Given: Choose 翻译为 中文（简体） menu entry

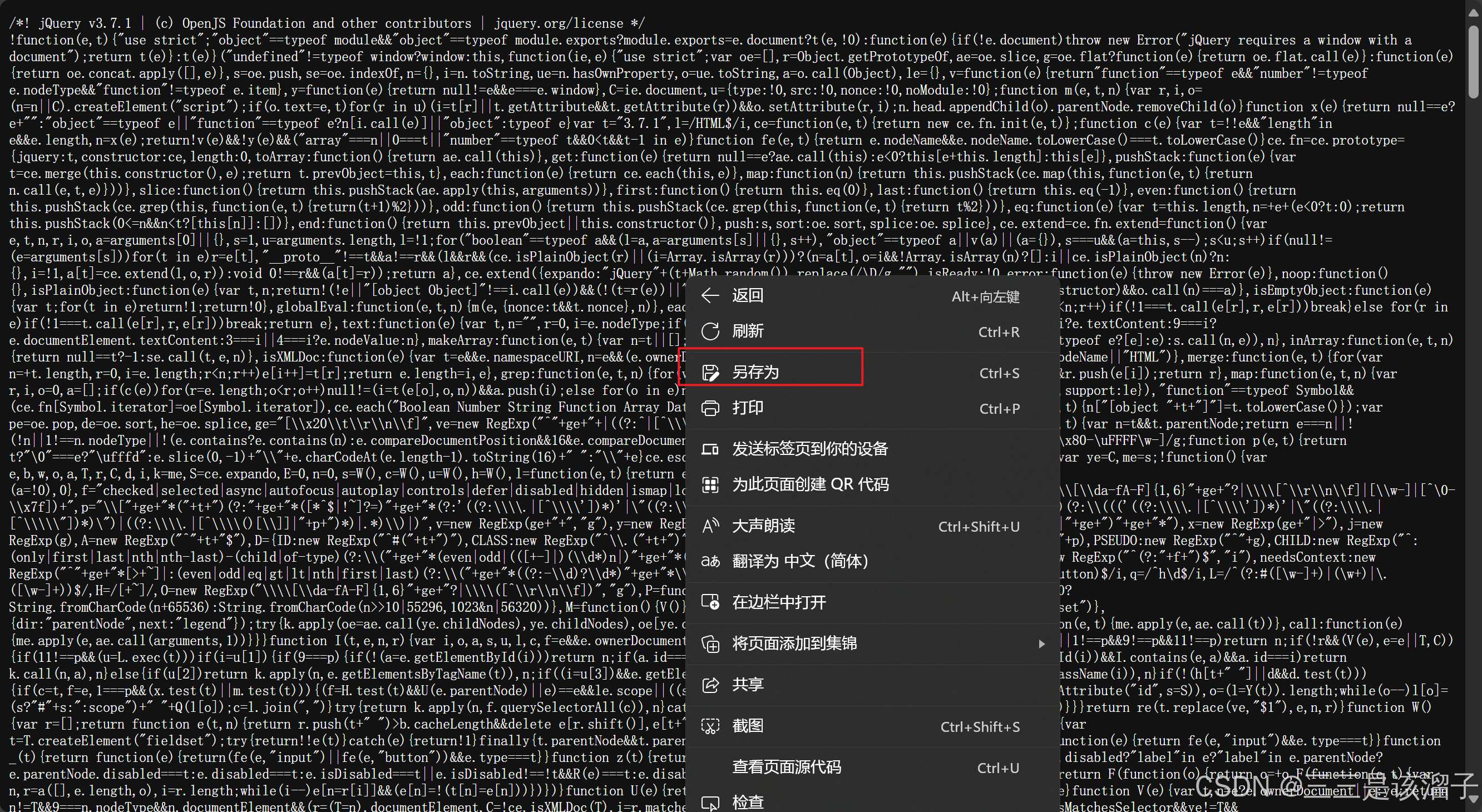Looking at the screenshot, I should pos(799,561).
